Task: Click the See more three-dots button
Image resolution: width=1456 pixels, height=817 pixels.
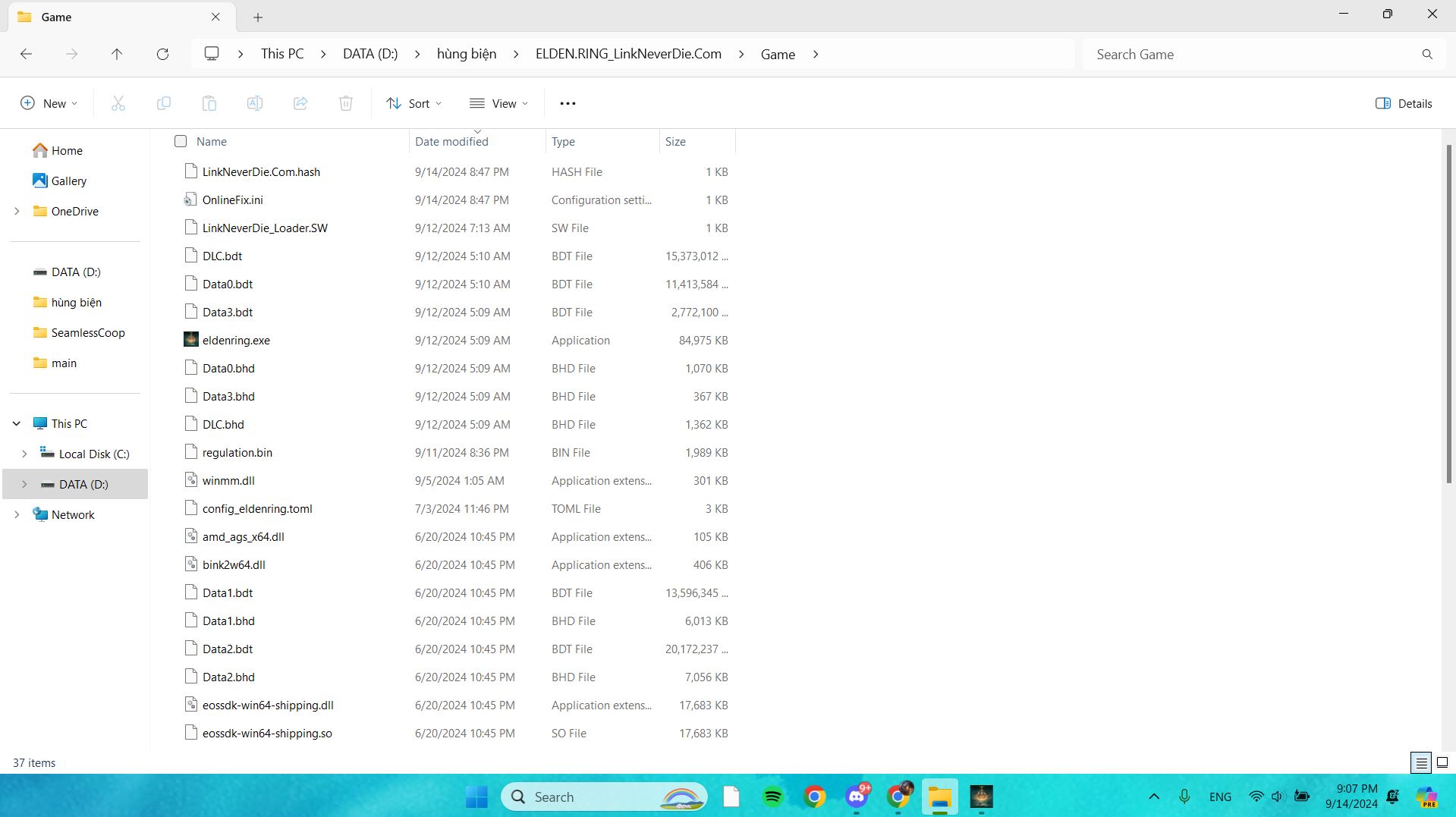Action: [568, 103]
